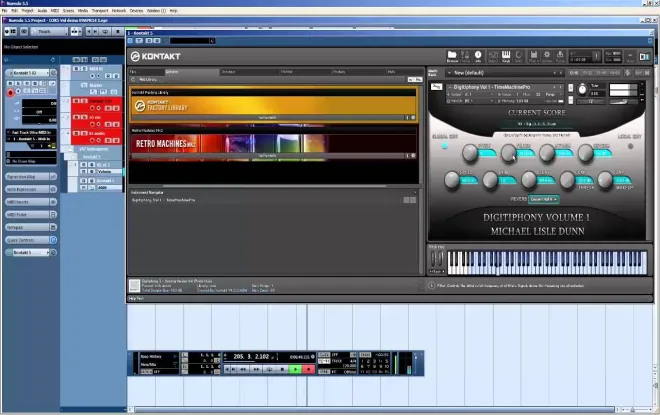Toggle the Local Edit LED
This screenshot has width=660, height=415.
pyautogui.click(x=630, y=146)
